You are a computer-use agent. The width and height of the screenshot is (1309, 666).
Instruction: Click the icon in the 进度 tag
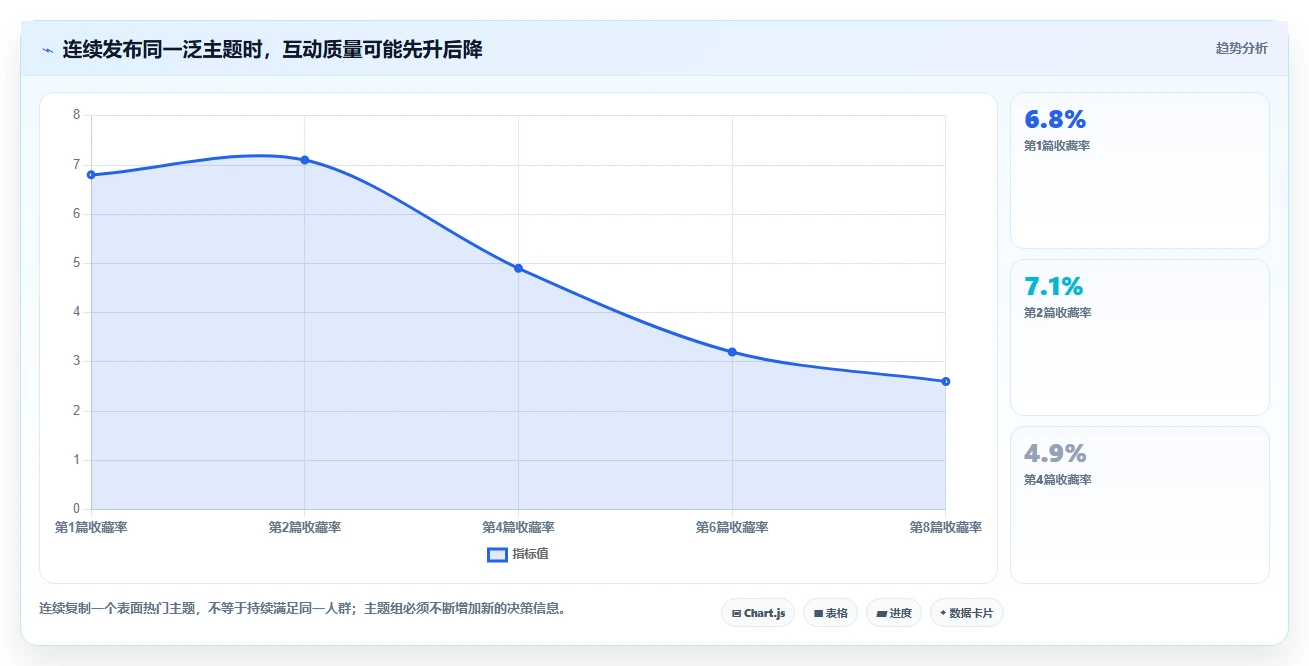click(x=882, y=614)
